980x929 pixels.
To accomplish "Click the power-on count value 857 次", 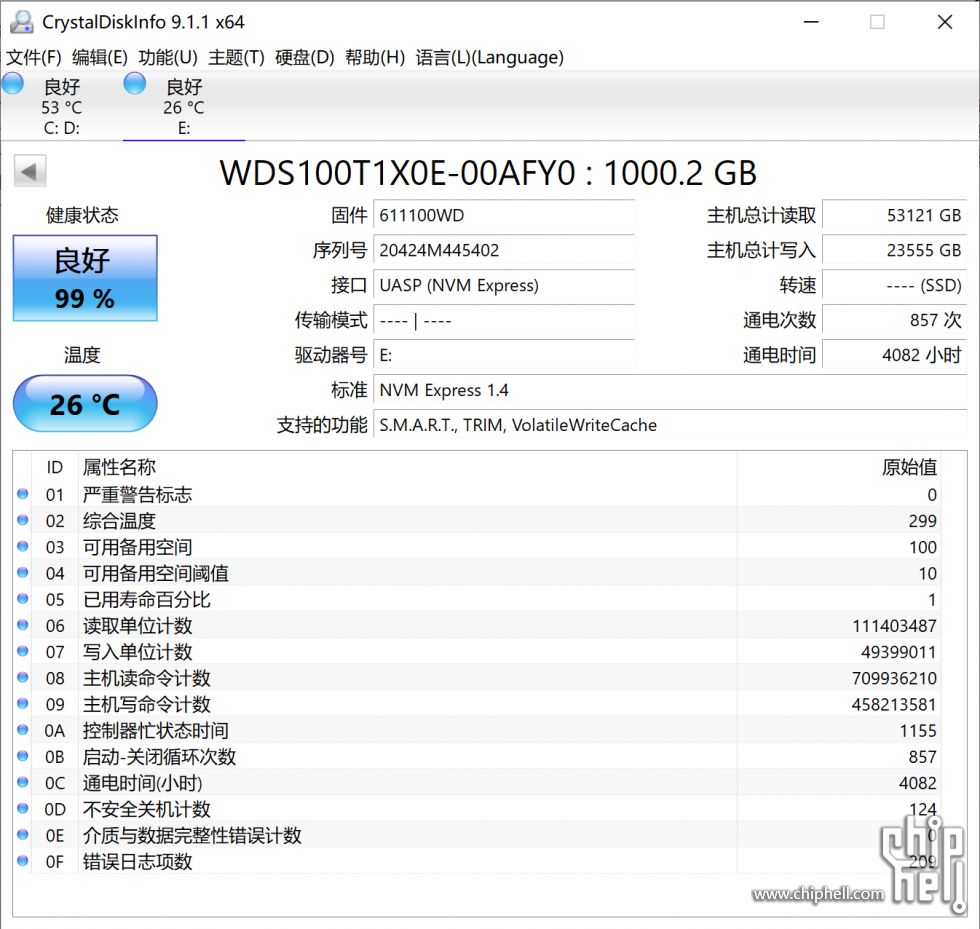I will click(894, 321).
